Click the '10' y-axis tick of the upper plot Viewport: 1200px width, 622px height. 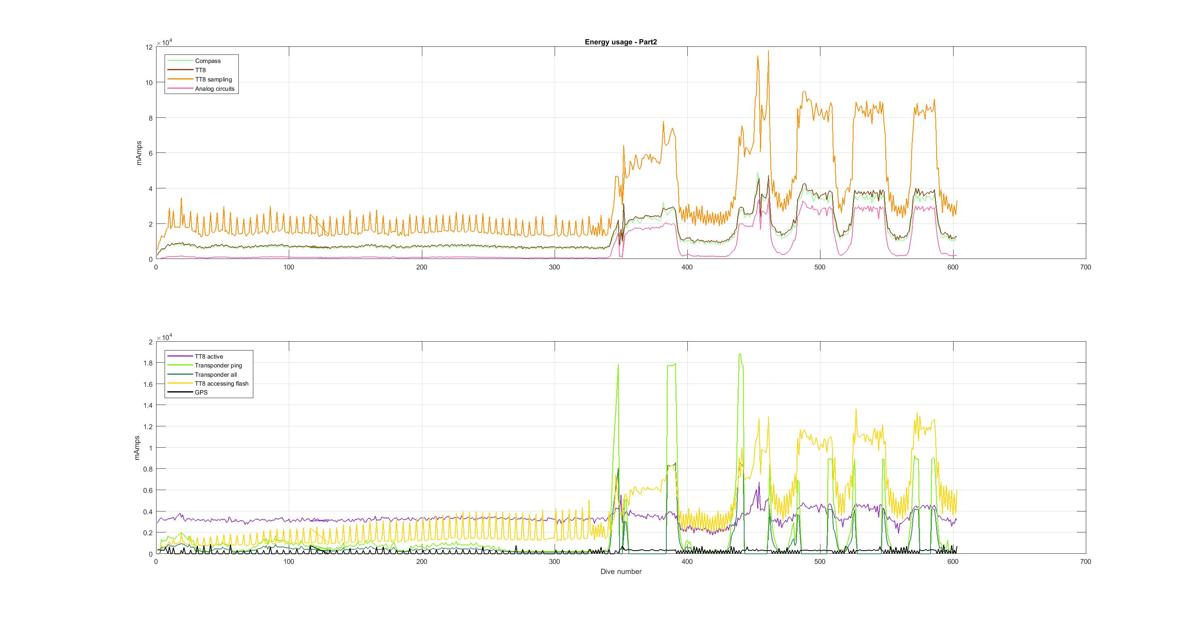point(149,82)
